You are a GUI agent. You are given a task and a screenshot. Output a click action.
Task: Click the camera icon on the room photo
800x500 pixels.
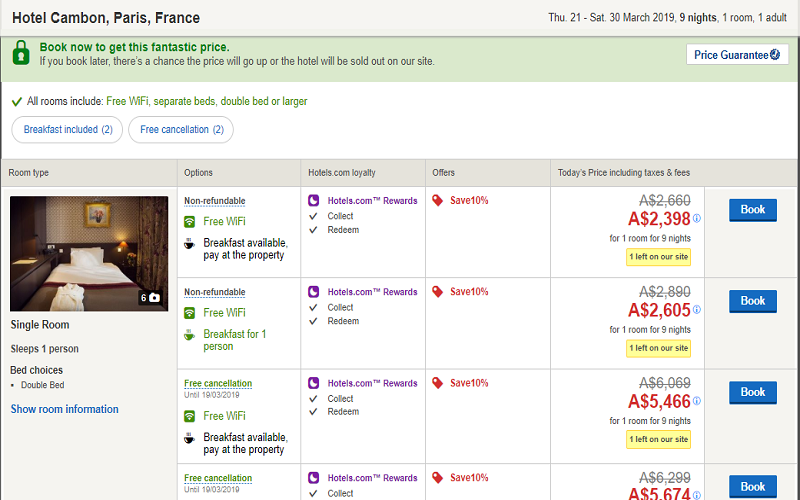point(154,297)
